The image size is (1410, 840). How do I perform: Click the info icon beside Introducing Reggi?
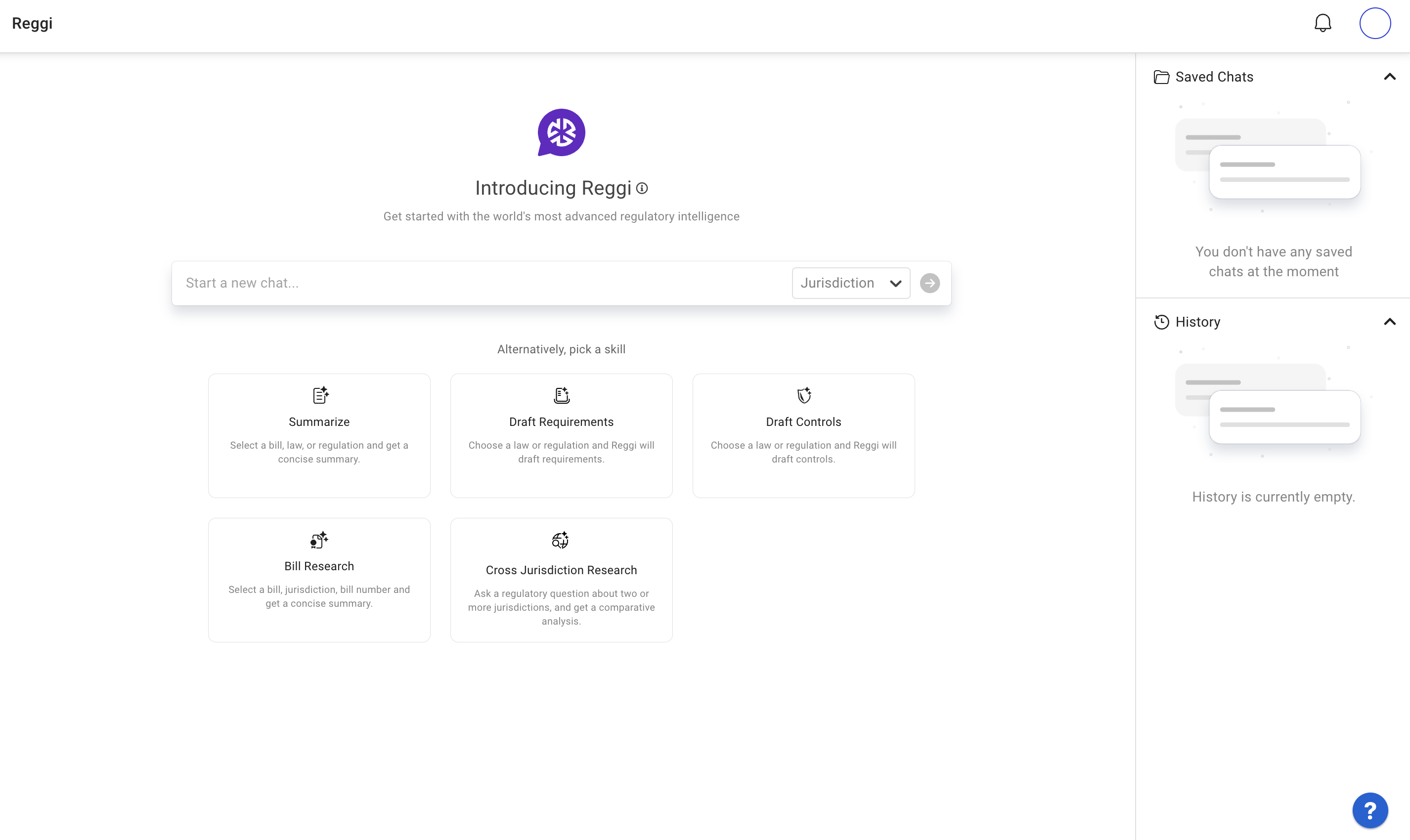[642, 188]
